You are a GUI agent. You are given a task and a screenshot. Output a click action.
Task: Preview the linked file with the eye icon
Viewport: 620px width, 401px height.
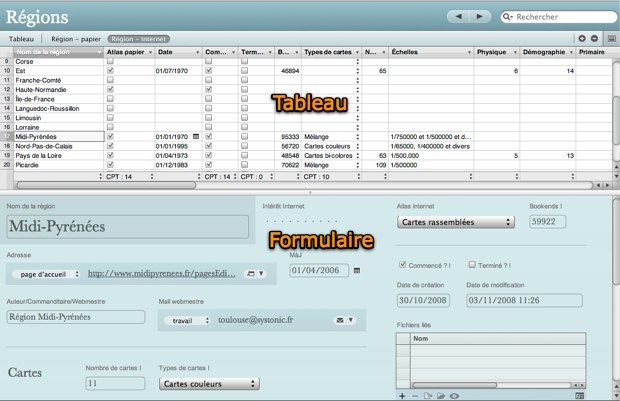tap(454, 396)
